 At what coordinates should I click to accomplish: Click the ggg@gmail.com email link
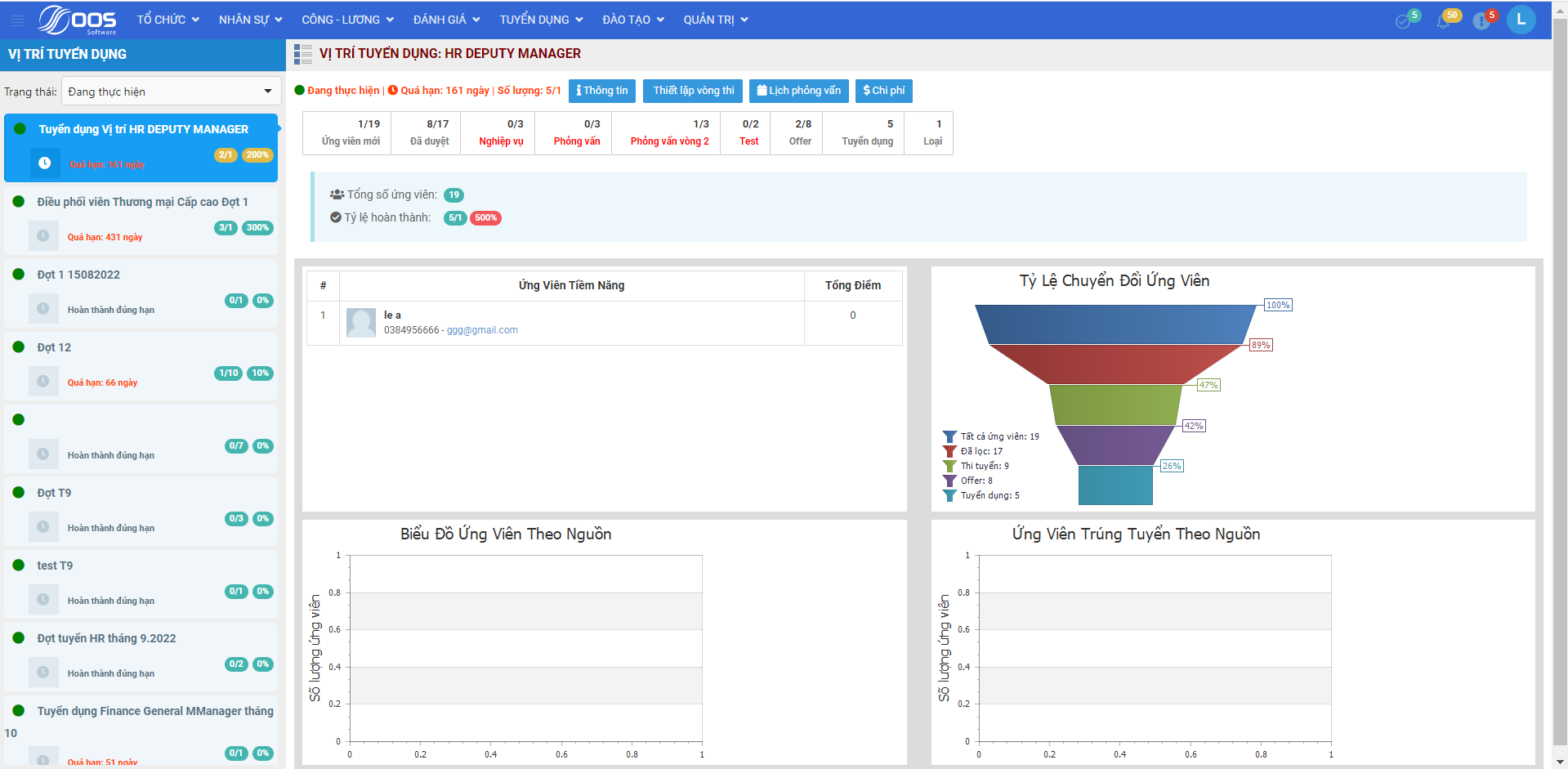[482, 330]
